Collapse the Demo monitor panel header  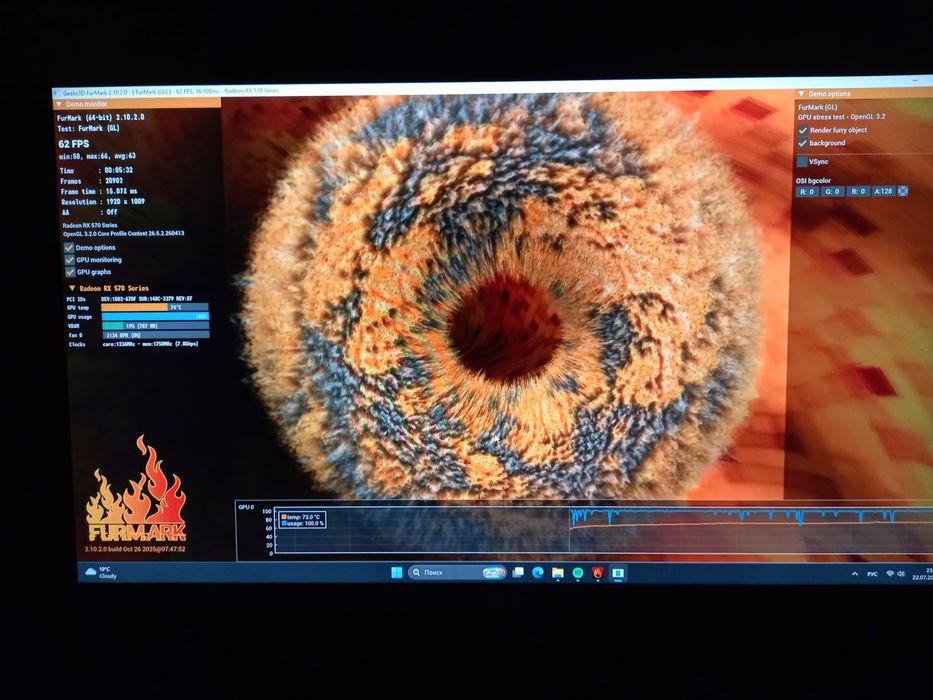click(137, 104)
